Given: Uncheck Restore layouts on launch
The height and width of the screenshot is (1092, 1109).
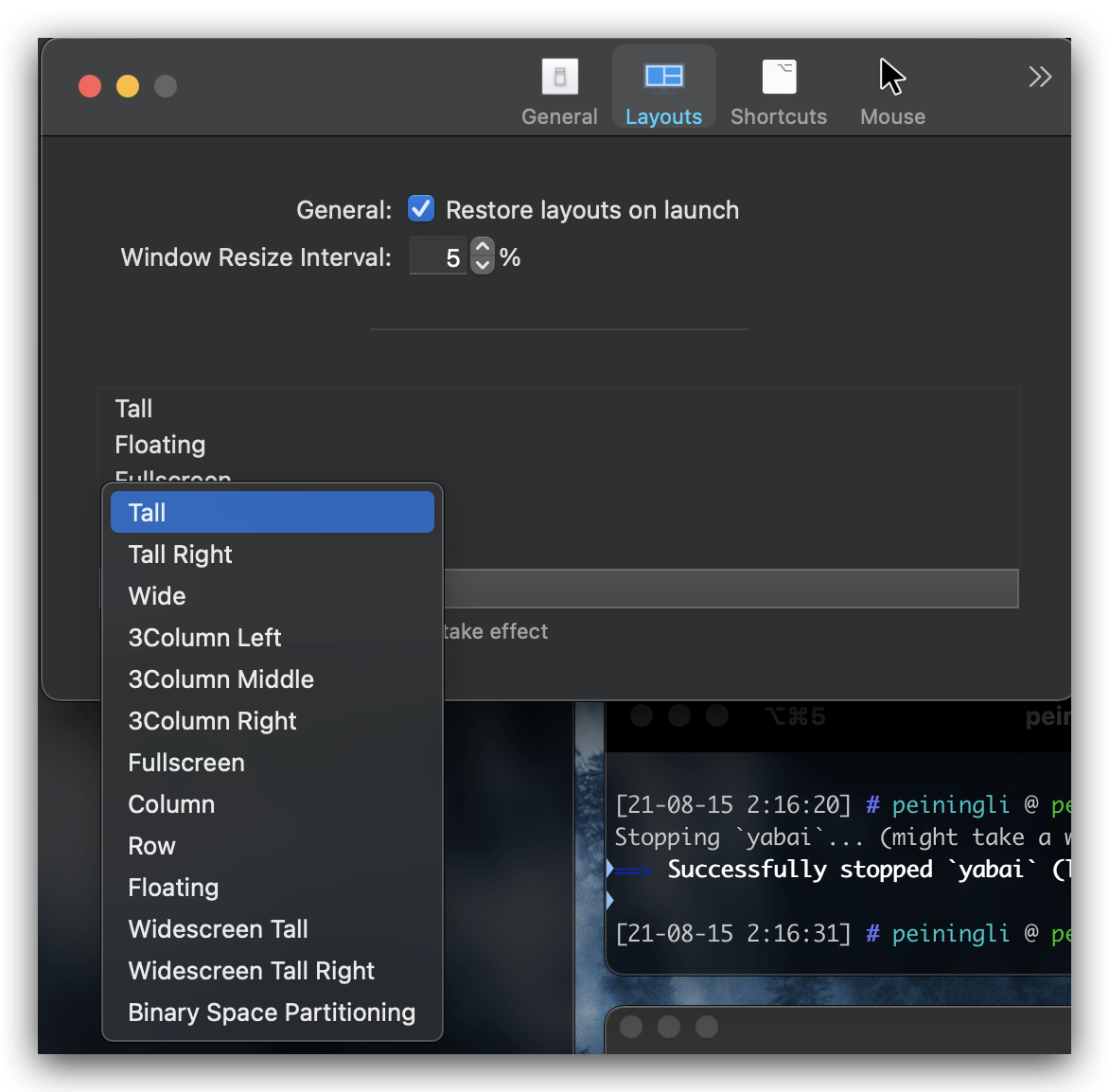Looking at the screenshot, I should [x=421, y=209].
